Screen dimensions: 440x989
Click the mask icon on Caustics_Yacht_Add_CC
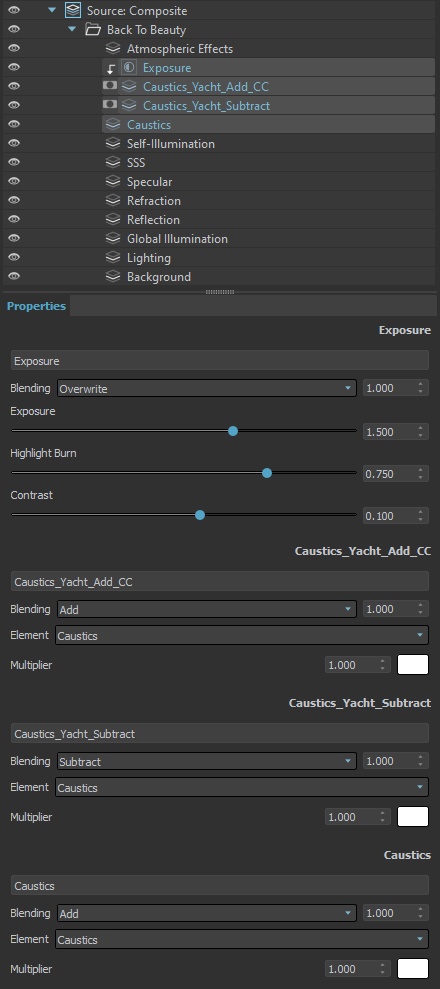click(x=110, y=86)
